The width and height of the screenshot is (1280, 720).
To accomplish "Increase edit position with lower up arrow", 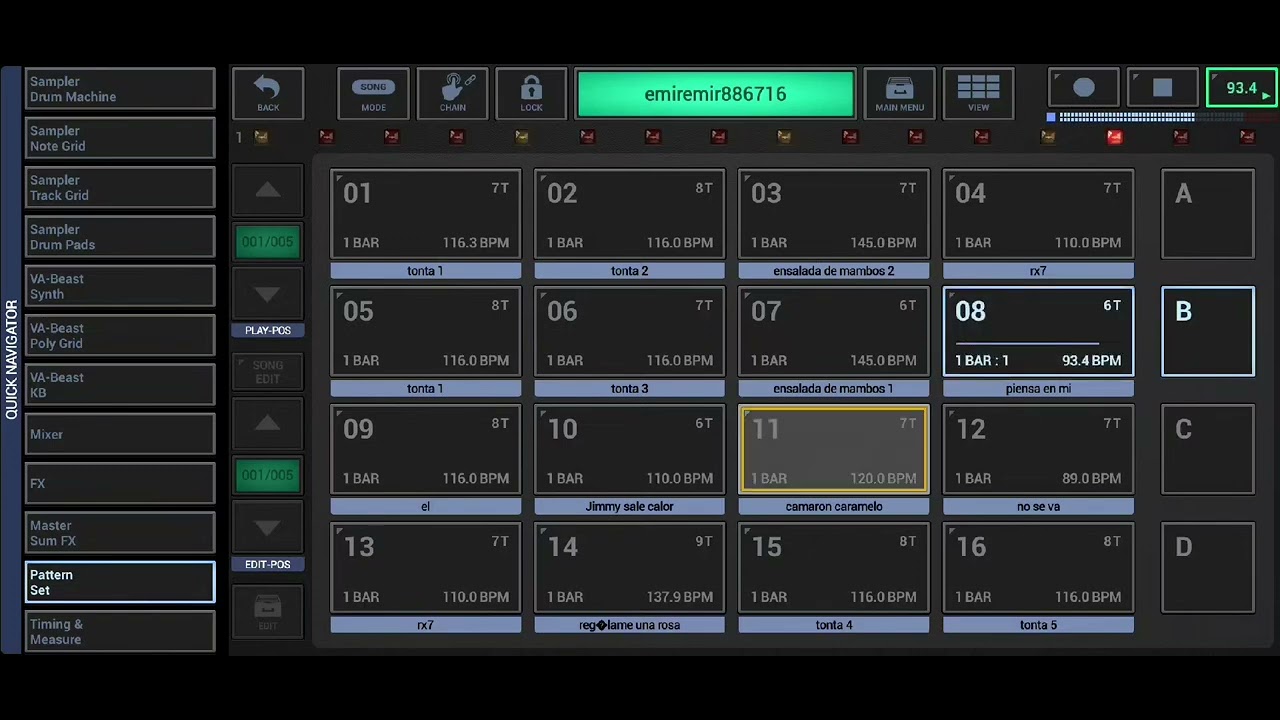I will [x=267, y=424].
